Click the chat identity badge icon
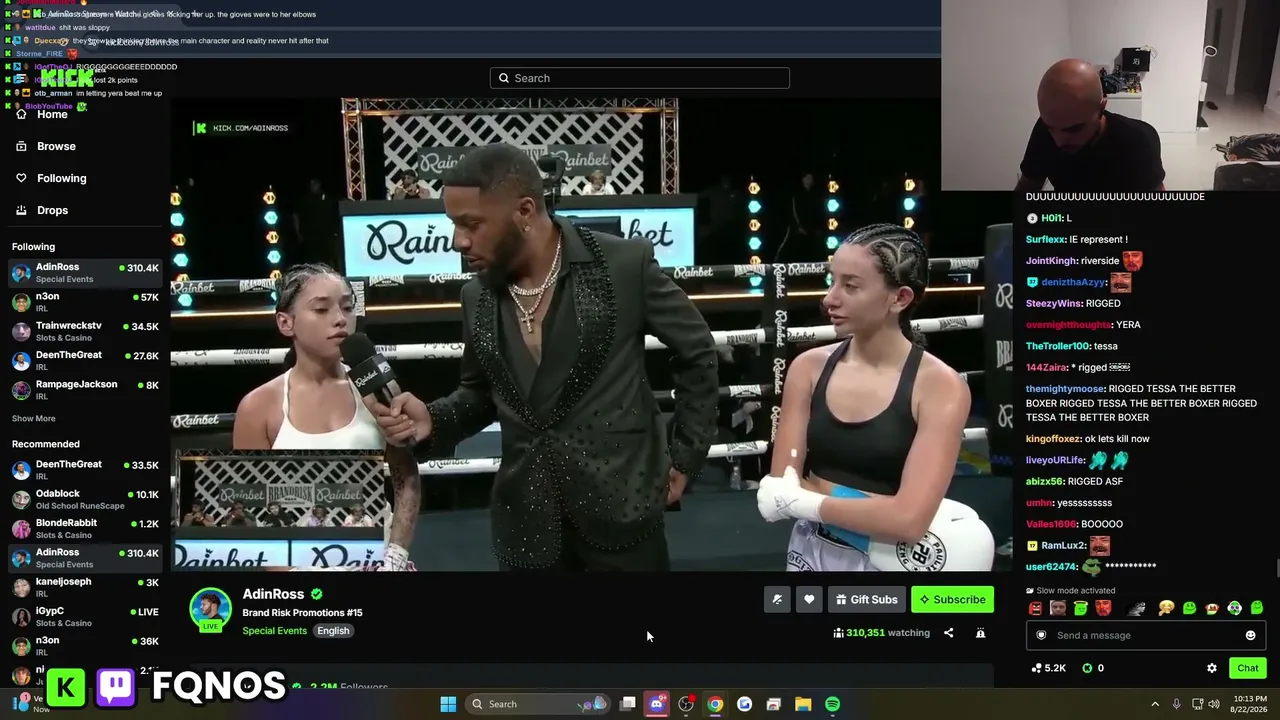1280x720 pixels. click(1041, 635)
